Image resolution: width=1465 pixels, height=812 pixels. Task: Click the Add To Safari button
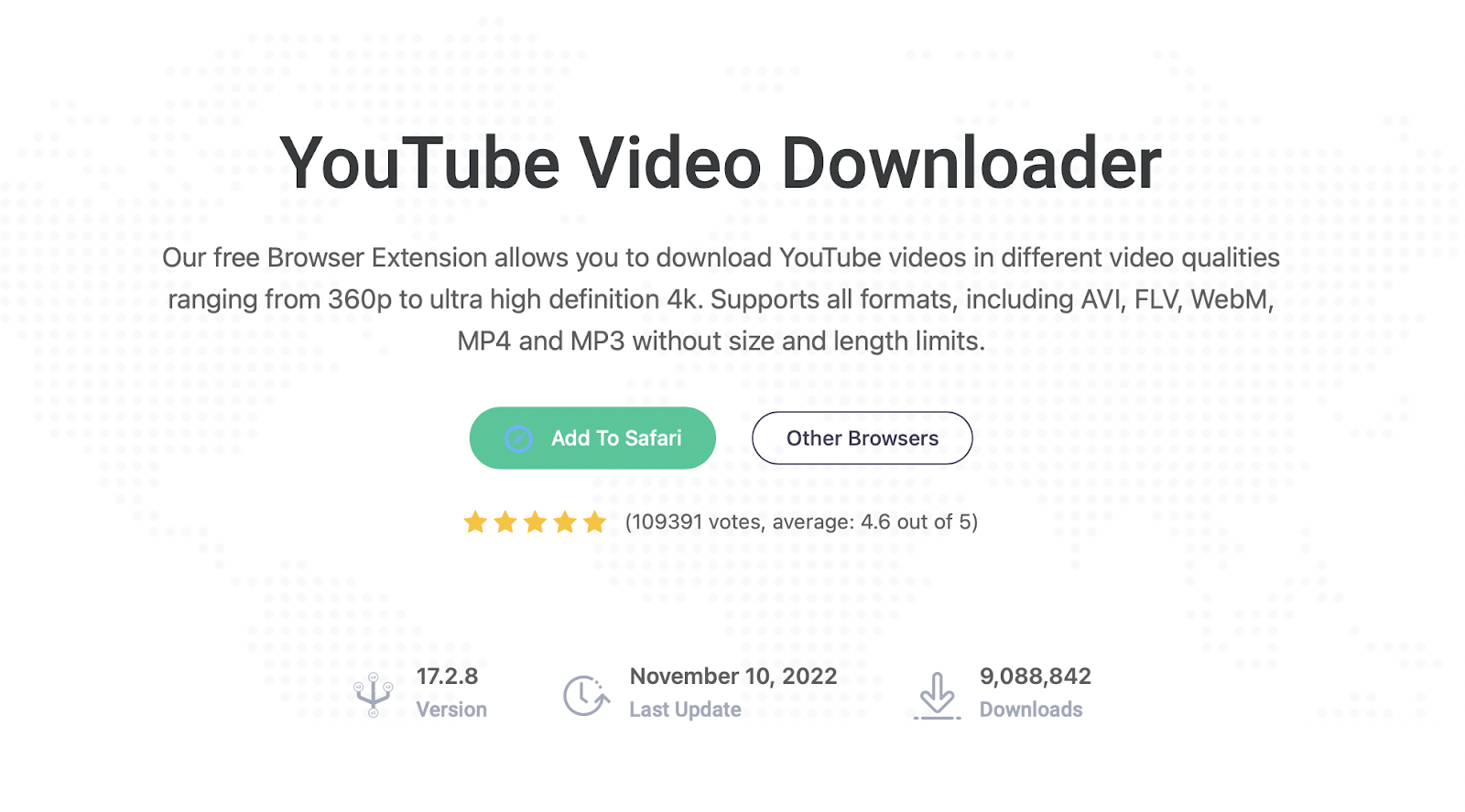[x=592, y=438]
